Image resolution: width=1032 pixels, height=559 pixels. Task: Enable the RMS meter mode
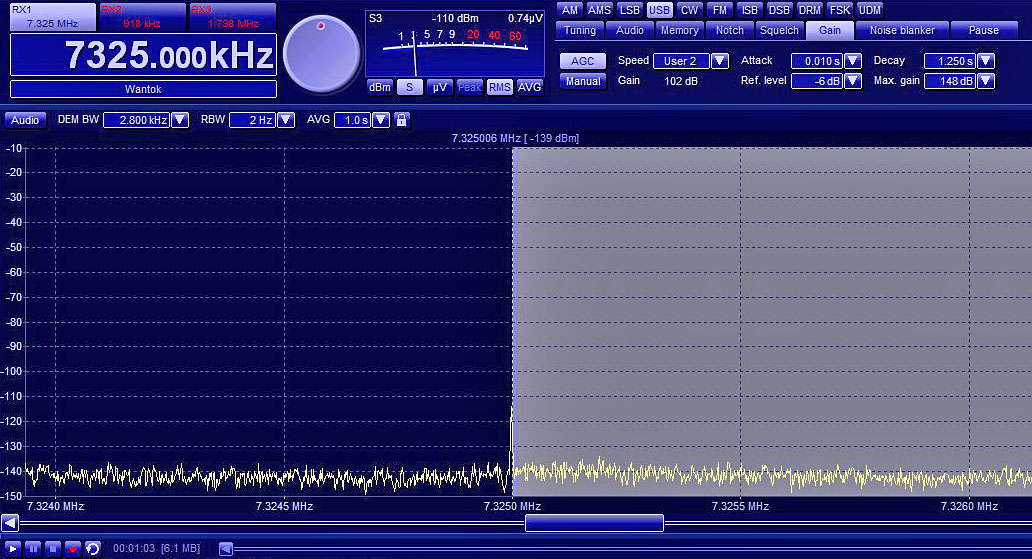(x=500, y=87)
